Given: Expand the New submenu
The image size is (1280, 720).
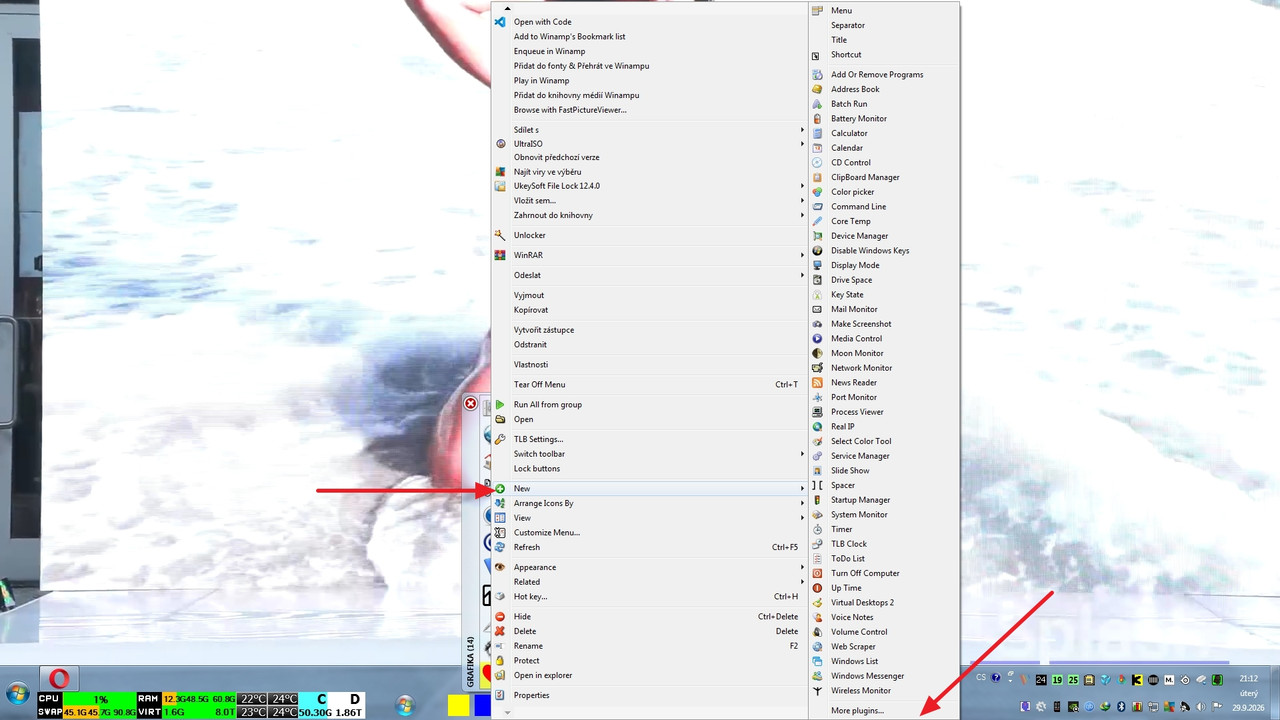Looking at the screenshot, I should (649, 488).
